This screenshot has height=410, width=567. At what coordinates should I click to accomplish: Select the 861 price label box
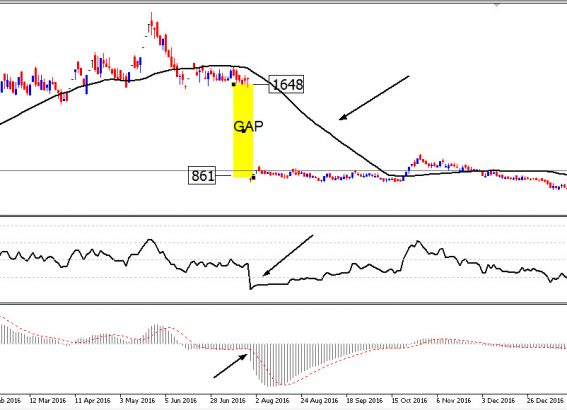click(202, 176)
